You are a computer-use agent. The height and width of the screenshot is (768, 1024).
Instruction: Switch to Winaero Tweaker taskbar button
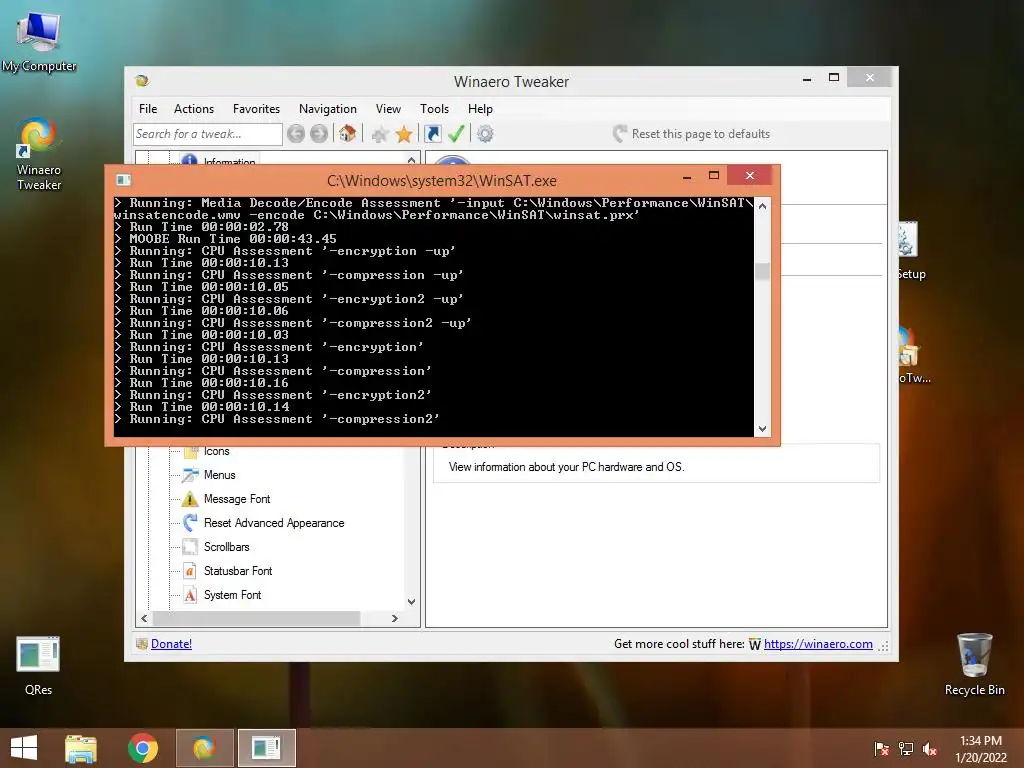coord(204,748)
